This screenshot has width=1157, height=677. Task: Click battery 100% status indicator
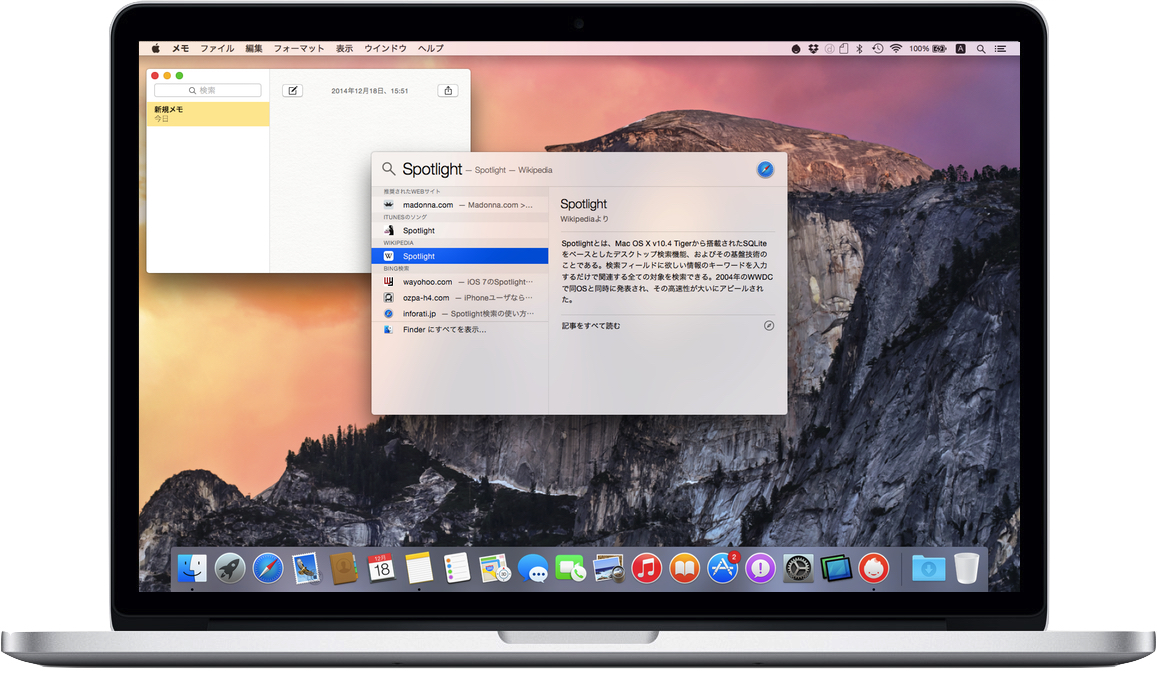[928, 49]
